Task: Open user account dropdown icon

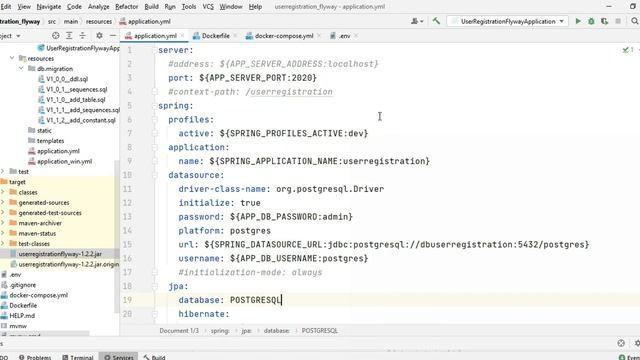Action: click(417, 21)
